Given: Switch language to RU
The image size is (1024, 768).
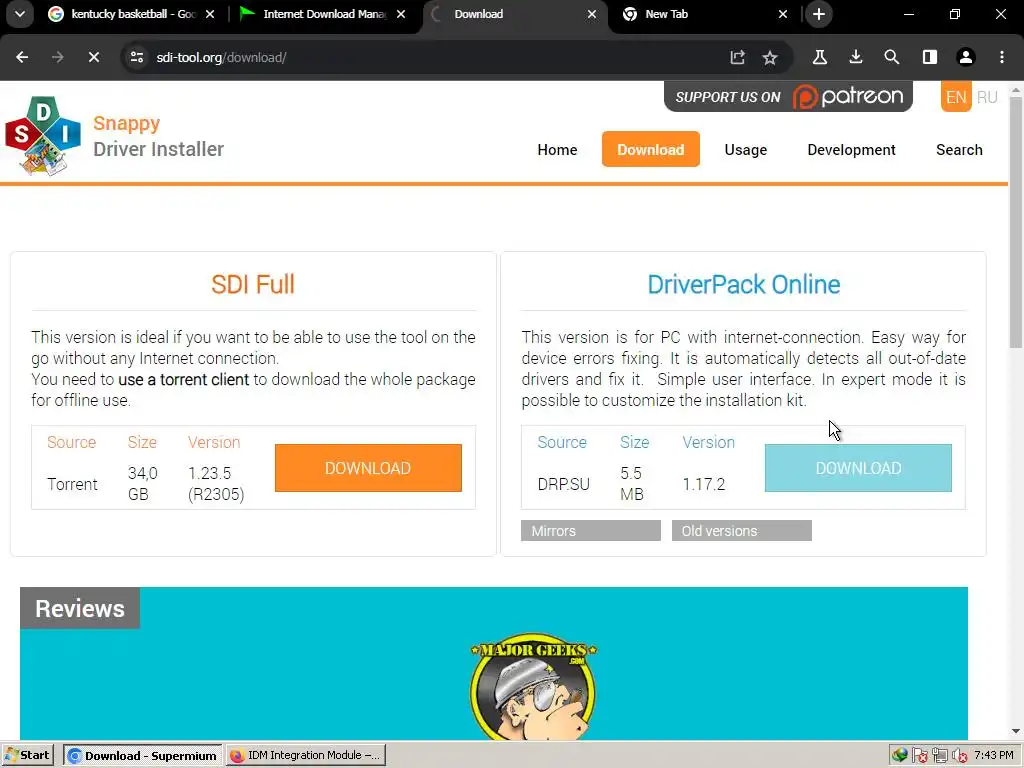Looking at the screenshot, I should (987, 97).
